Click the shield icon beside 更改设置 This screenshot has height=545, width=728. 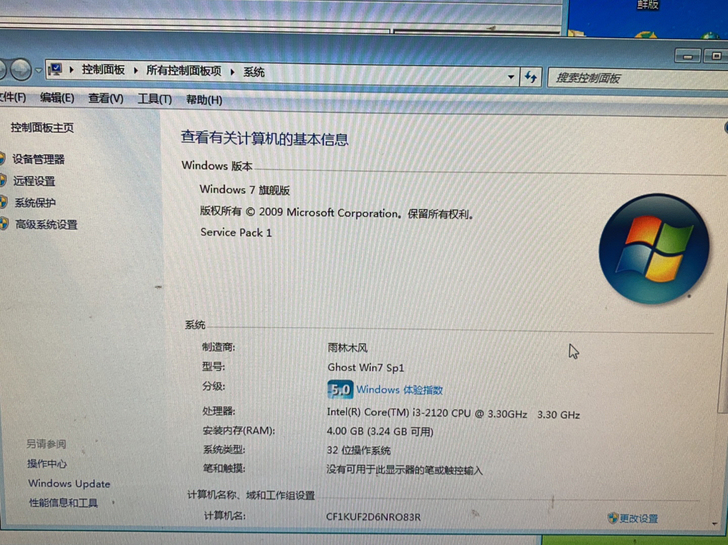(613, 518)
